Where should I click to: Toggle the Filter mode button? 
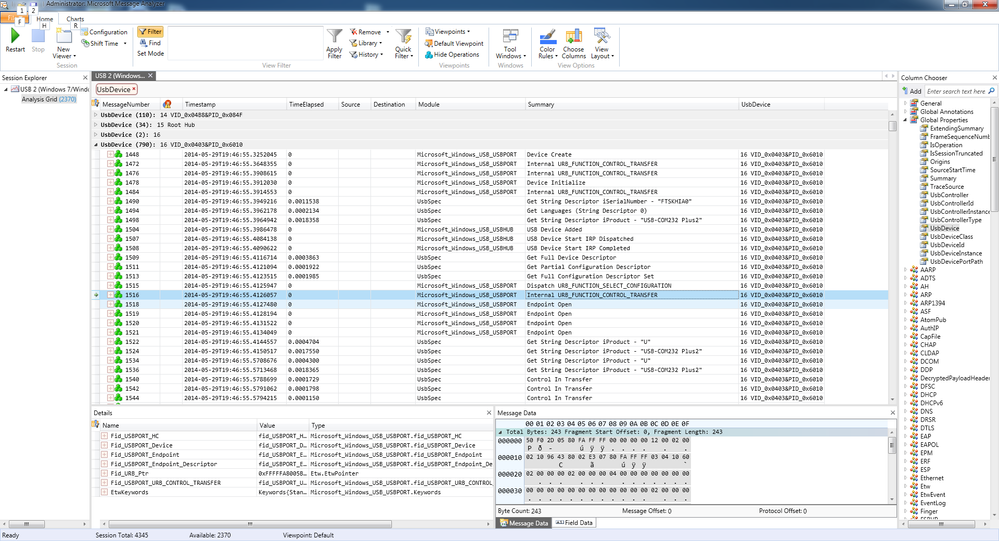tap(150, 31)
